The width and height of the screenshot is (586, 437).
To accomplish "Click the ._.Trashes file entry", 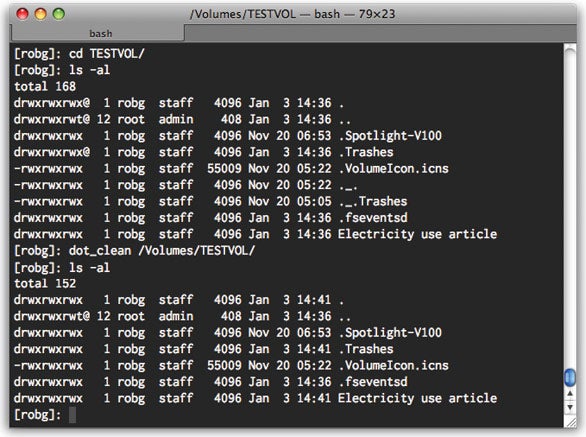I will 373,201.
